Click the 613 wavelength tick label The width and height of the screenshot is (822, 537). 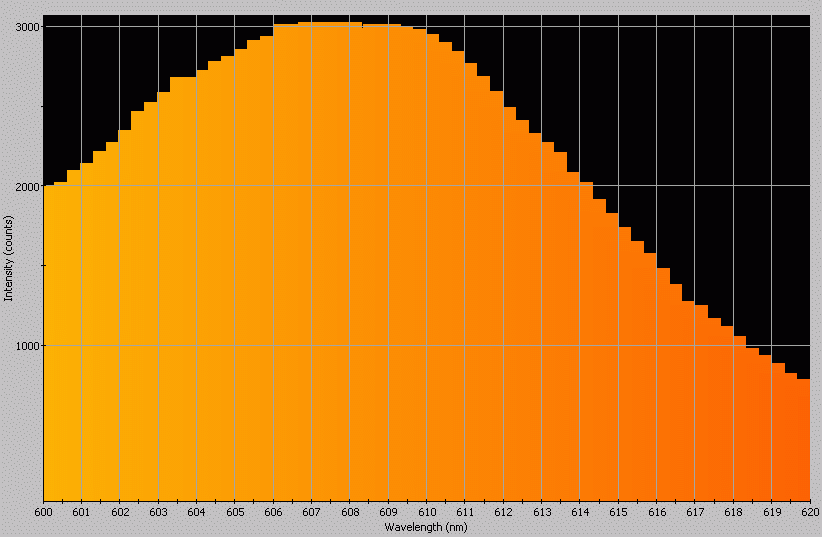pos(542,512)
